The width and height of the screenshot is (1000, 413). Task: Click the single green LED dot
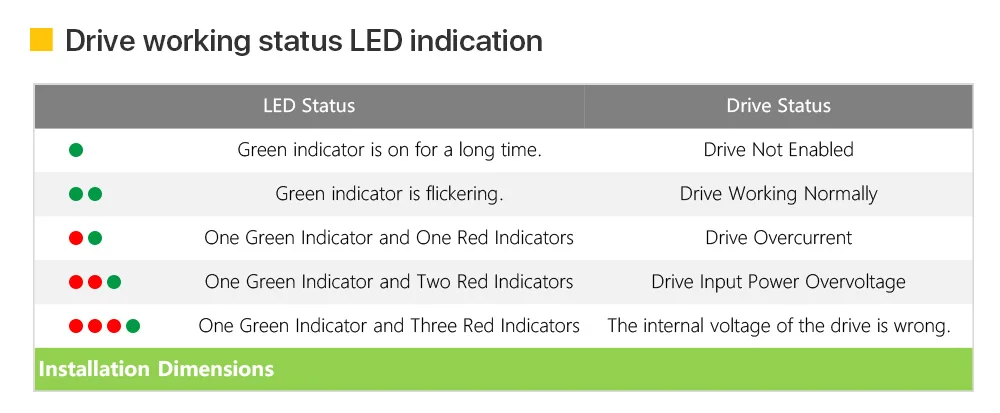(76, 150)
